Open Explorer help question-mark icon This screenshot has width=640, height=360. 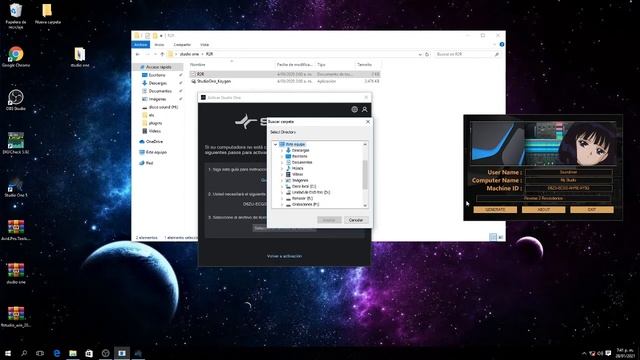(502, 44)
